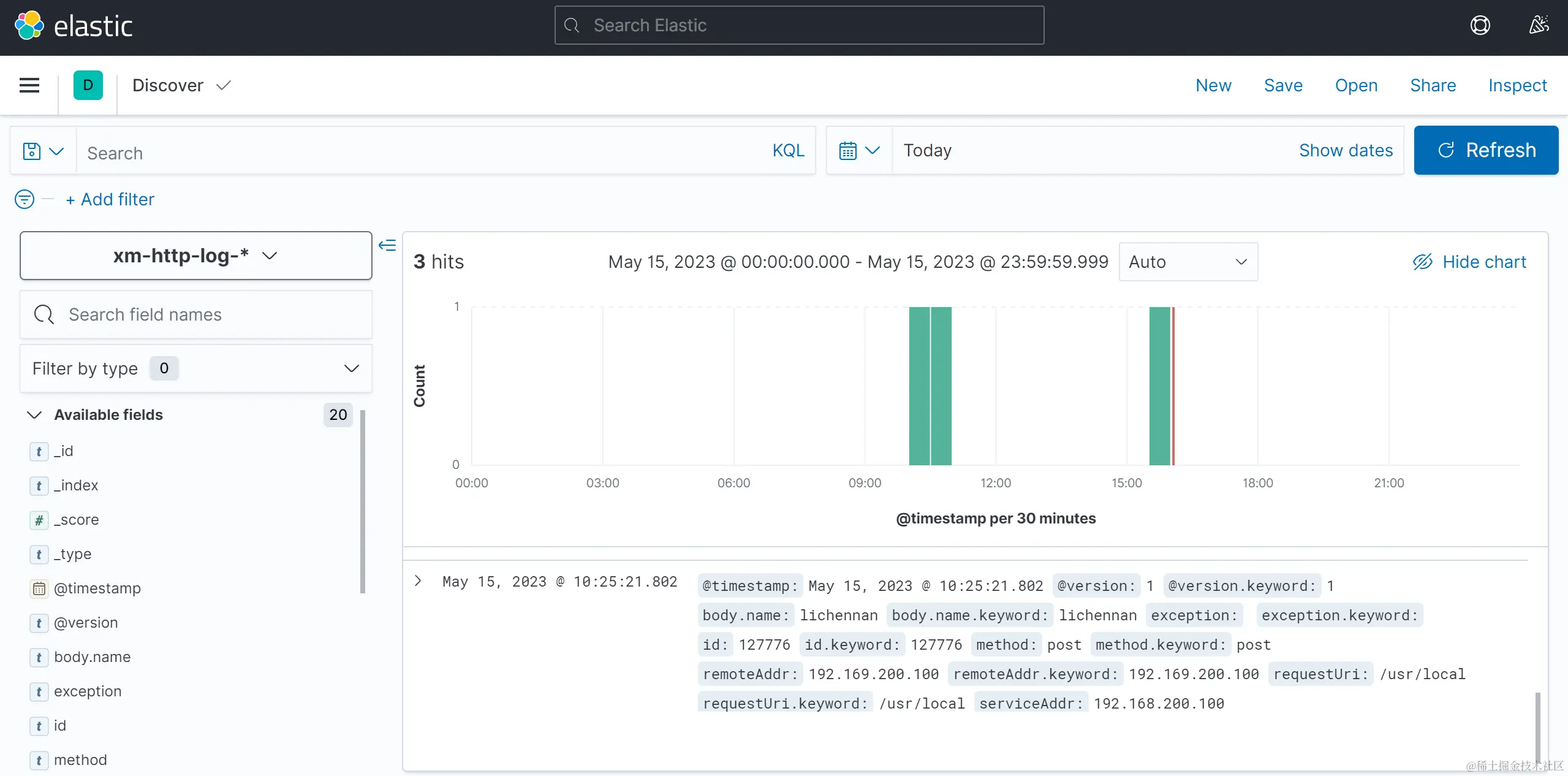Viewport: 1568px width, 776px height.
Task: Open the calendar quick date menu
Action: pyautogui.click(x=859, y=151)
